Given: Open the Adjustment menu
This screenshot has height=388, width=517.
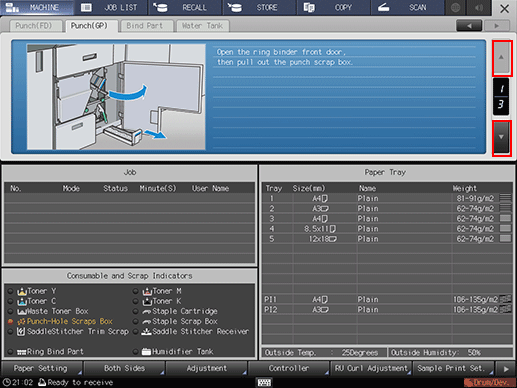Looking at the screenshot, I should 207,369.
